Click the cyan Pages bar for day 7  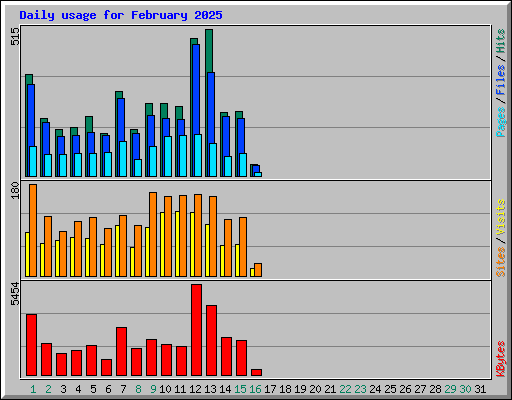[x=123, y=159]
